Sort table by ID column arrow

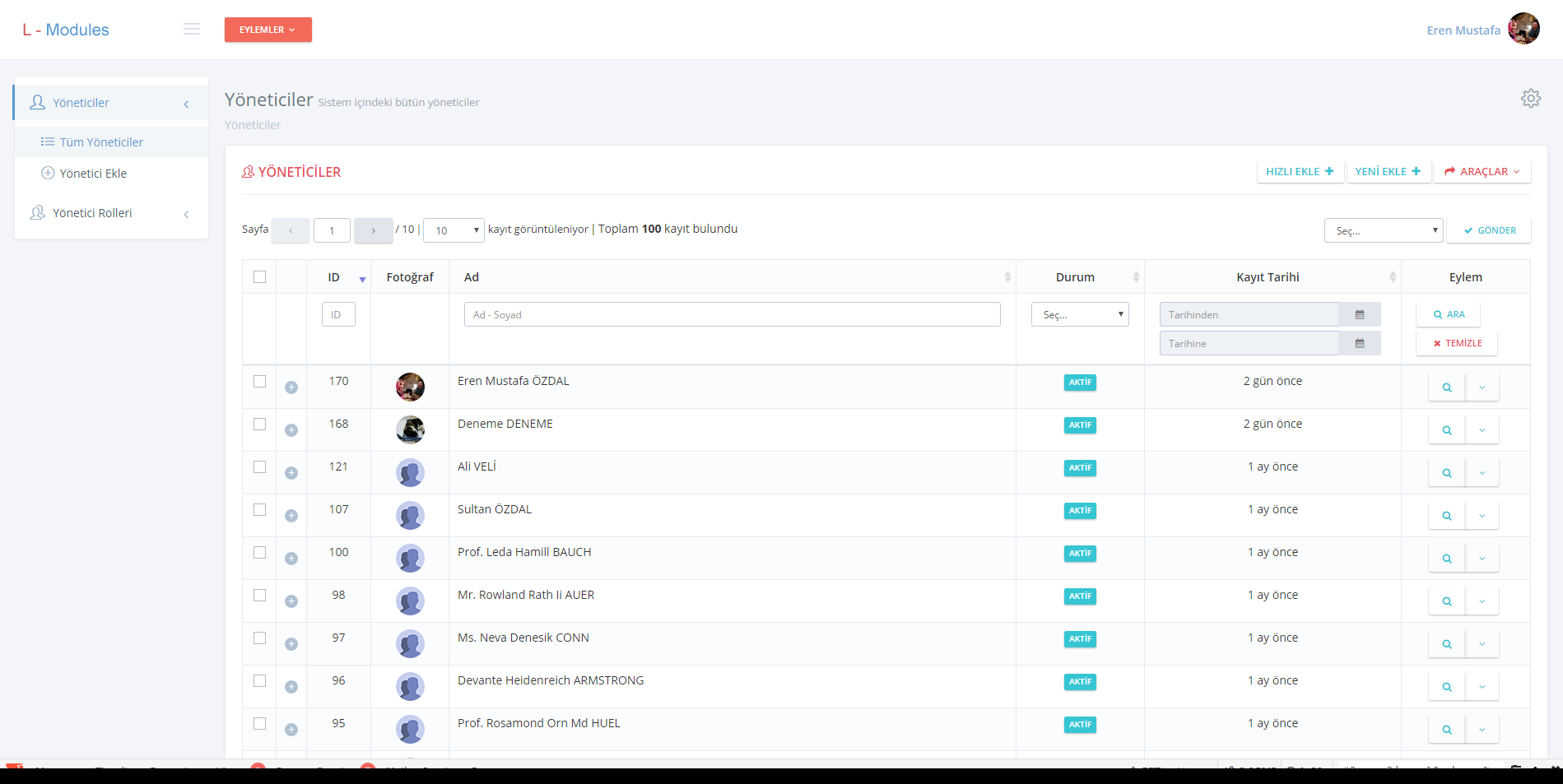tap(362, 280)
